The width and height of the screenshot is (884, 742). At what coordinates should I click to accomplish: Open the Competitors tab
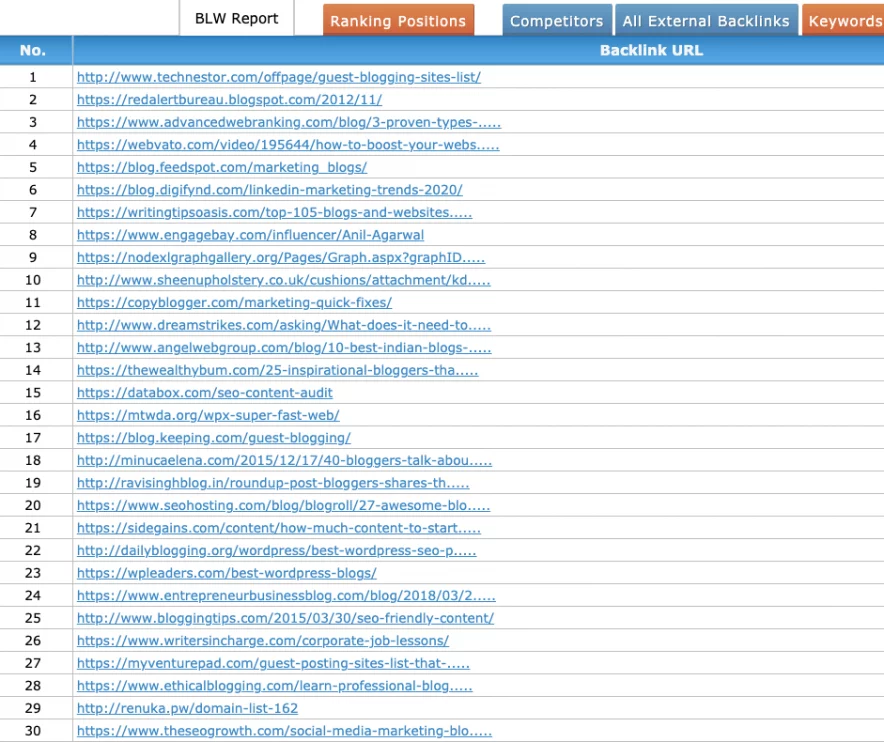click(x=556, y=21)
